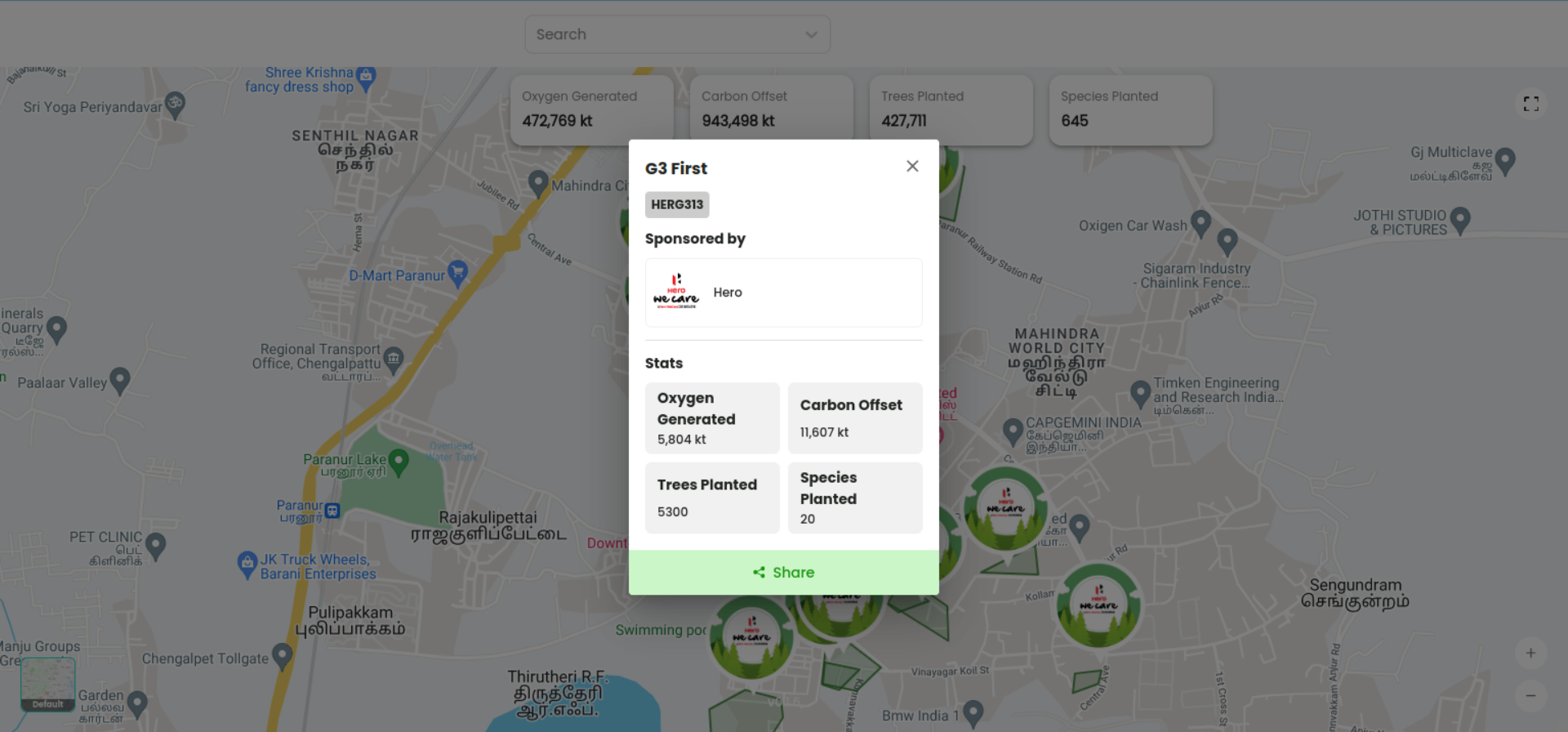Click the Carbon Offset stat in popup
The height and width of the screenshot is (732, 1568).
pos(854,418)
